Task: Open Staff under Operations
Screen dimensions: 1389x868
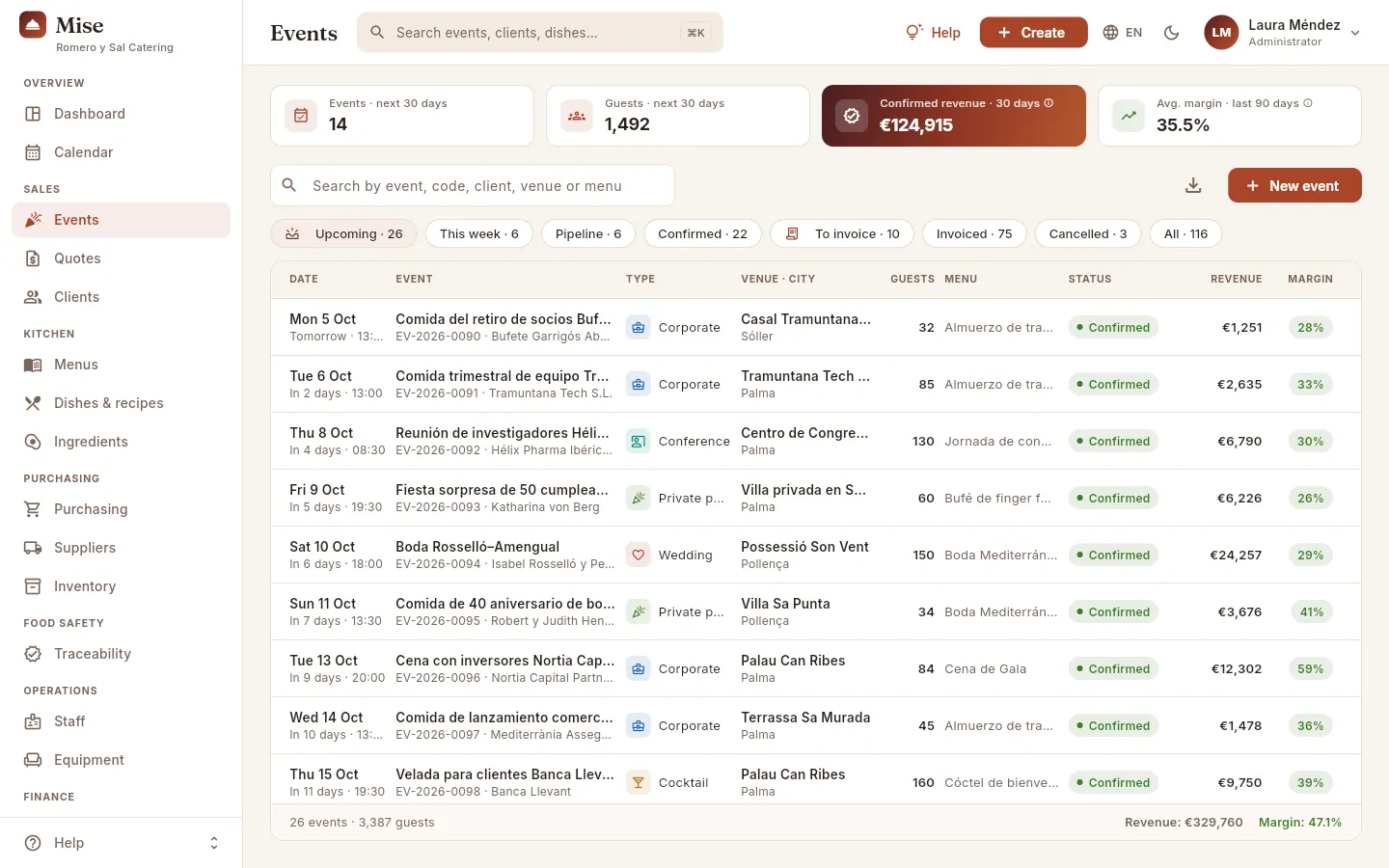Action: (121, 721)
